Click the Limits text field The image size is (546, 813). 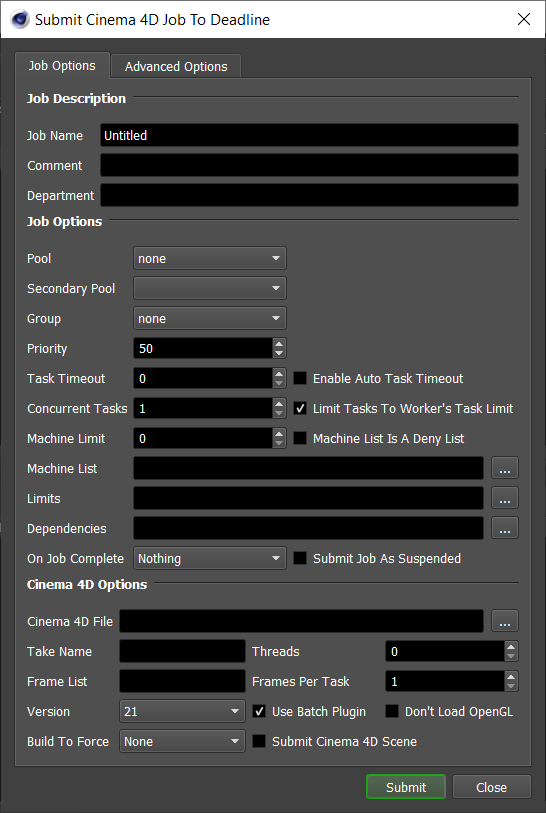pos(309,498)
